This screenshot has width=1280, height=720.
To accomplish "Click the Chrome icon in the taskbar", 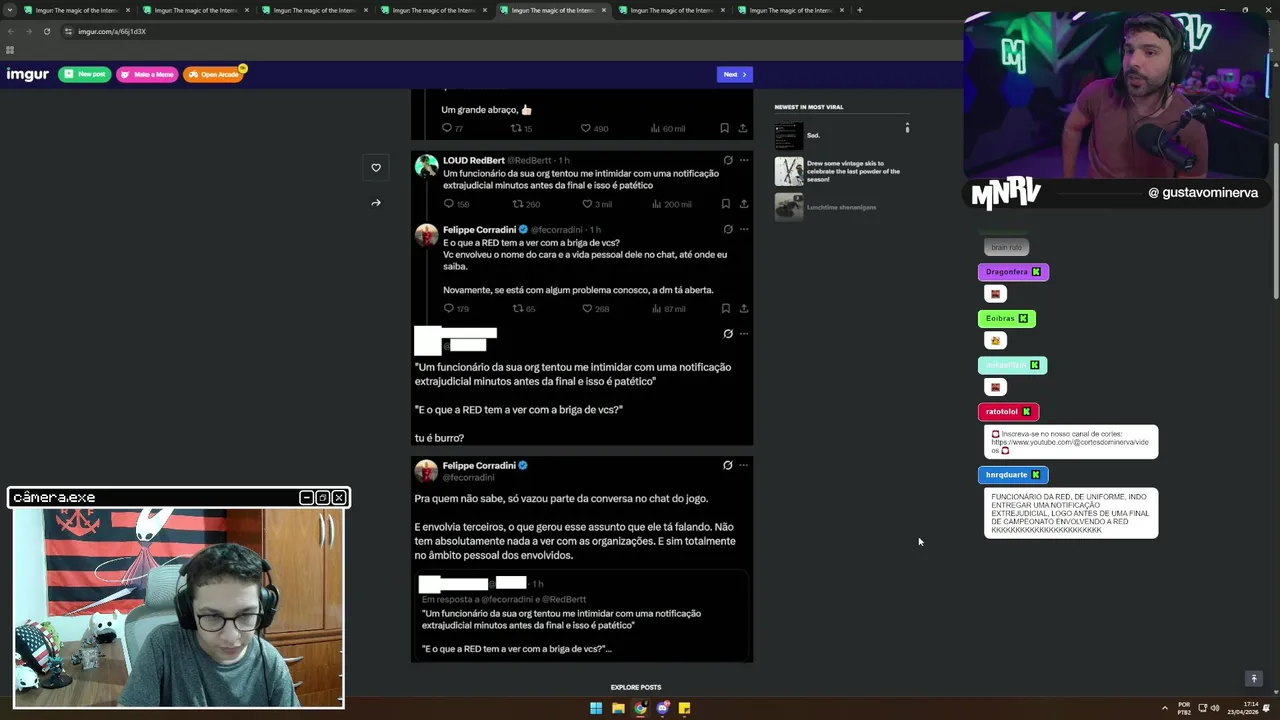I will (x=640, y=708).
